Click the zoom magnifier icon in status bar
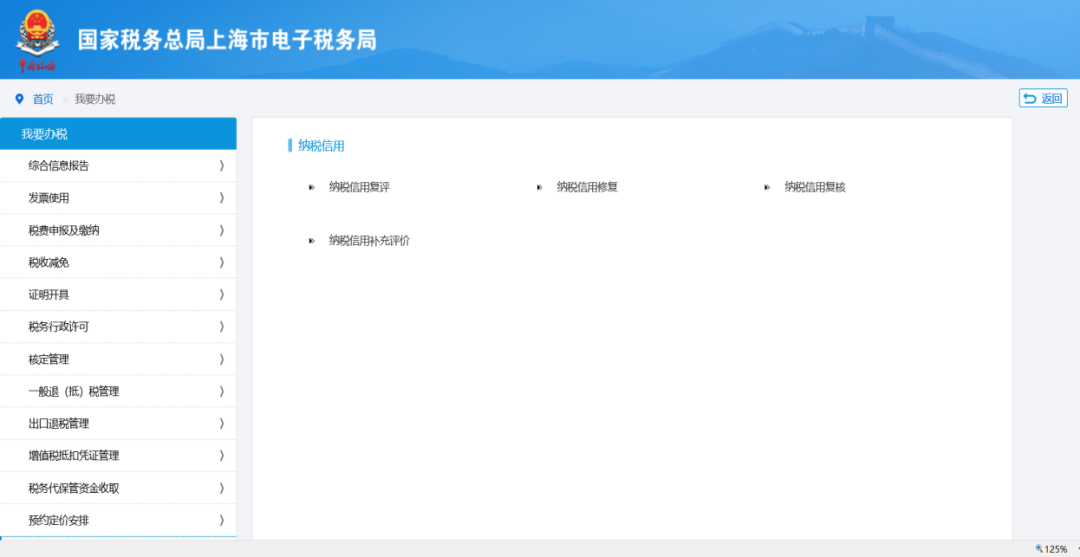Screen dimensions: 1080x557 pos(1039,549)
